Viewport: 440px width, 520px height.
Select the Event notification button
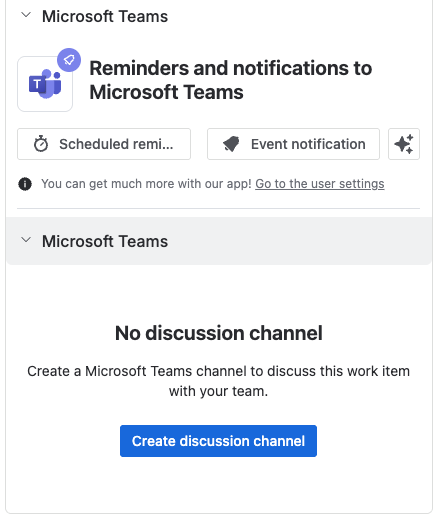[293, 144]
